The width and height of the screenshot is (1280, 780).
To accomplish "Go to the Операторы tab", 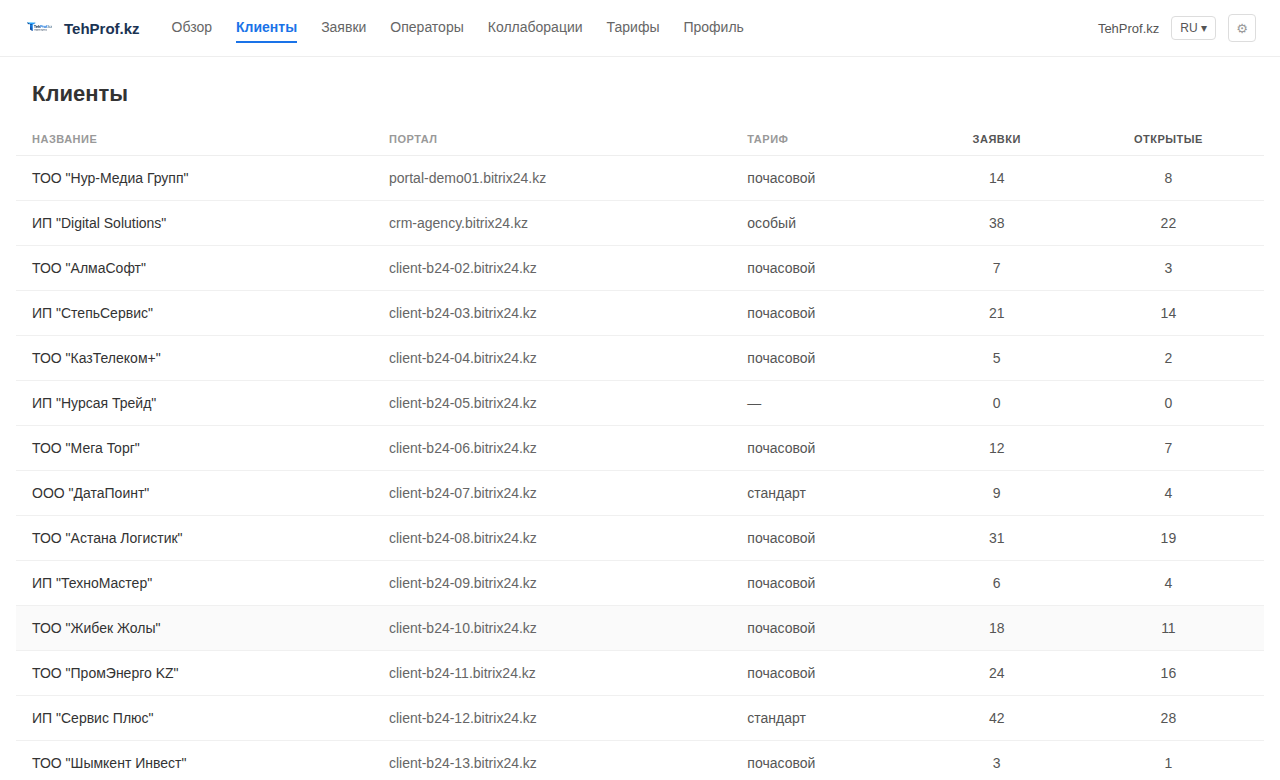I will [x=427, y=28].
